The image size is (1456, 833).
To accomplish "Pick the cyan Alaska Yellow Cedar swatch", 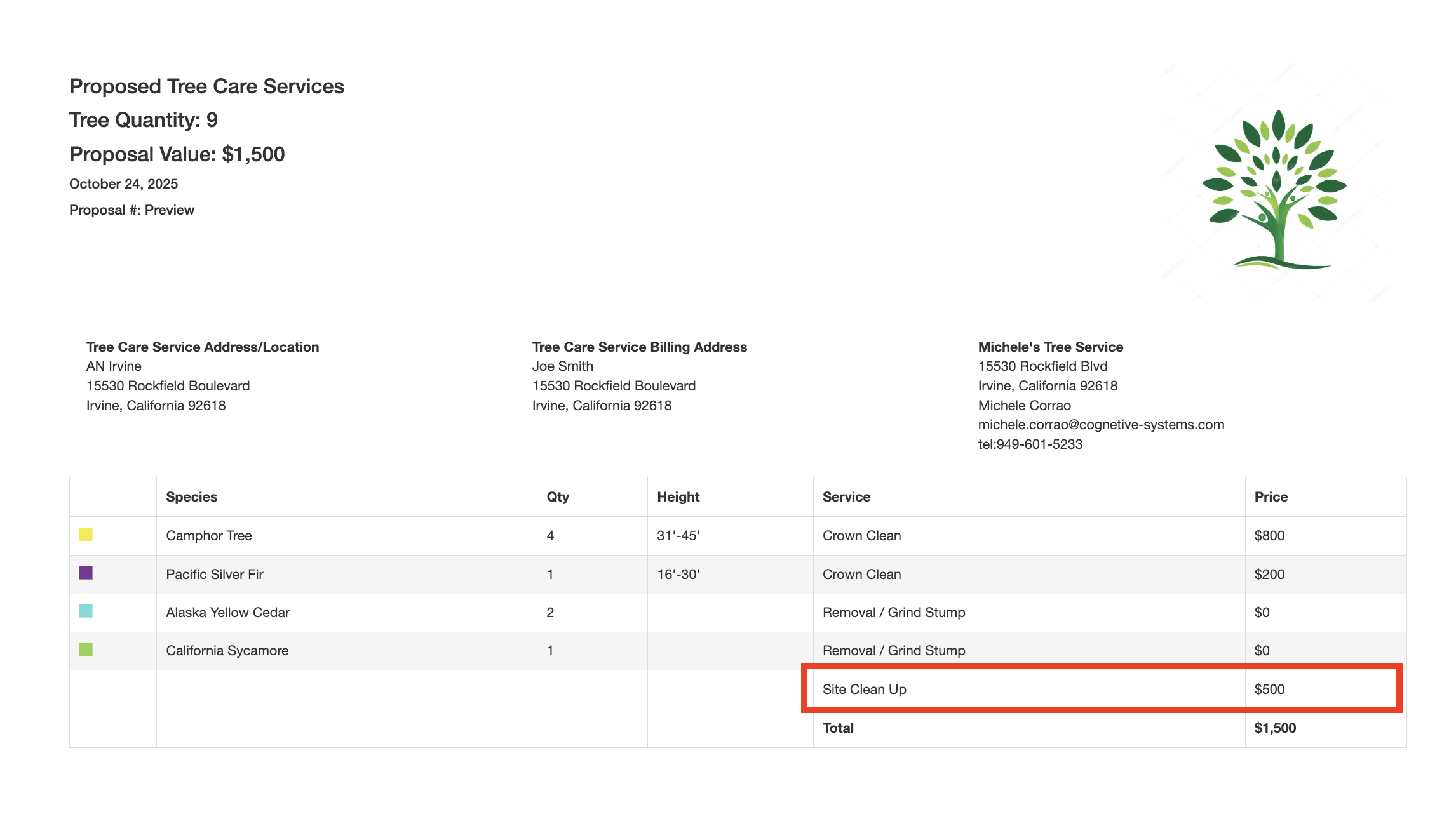I will [86, 611].
